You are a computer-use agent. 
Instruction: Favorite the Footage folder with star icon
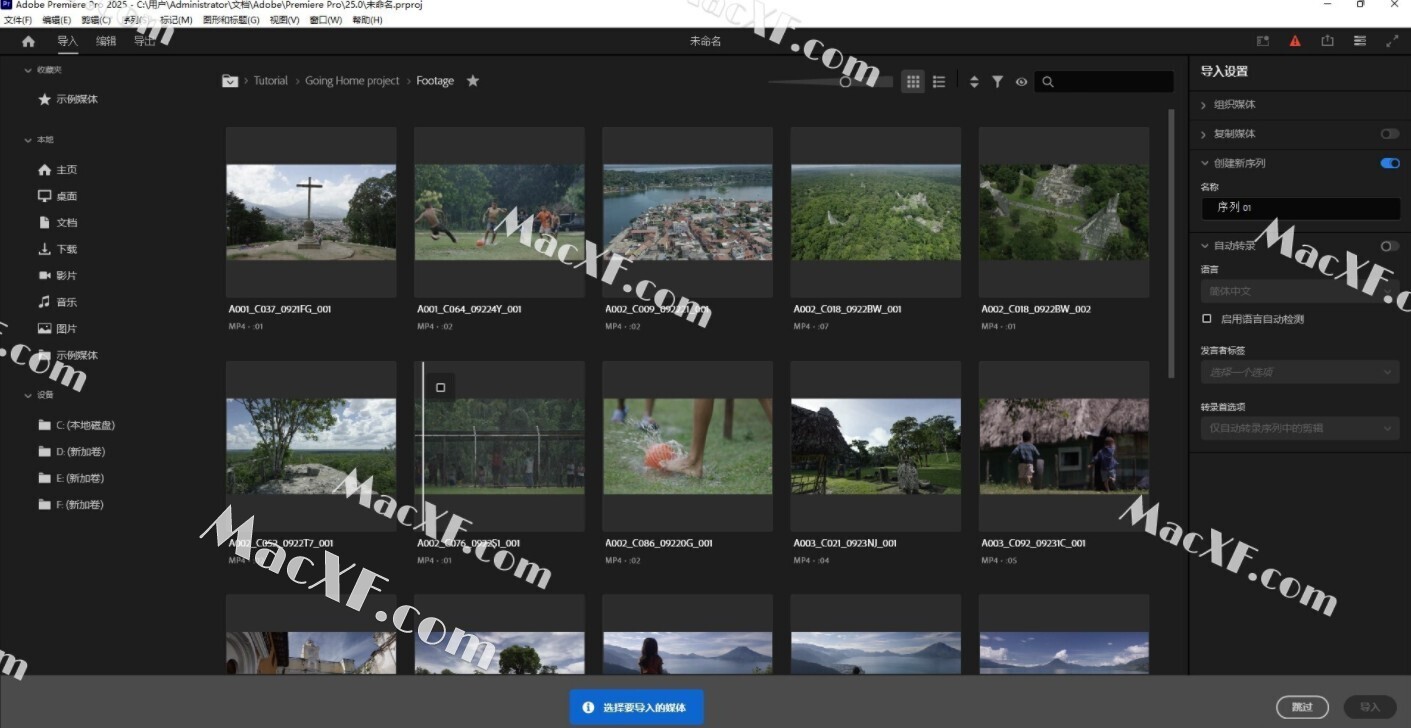473,81
